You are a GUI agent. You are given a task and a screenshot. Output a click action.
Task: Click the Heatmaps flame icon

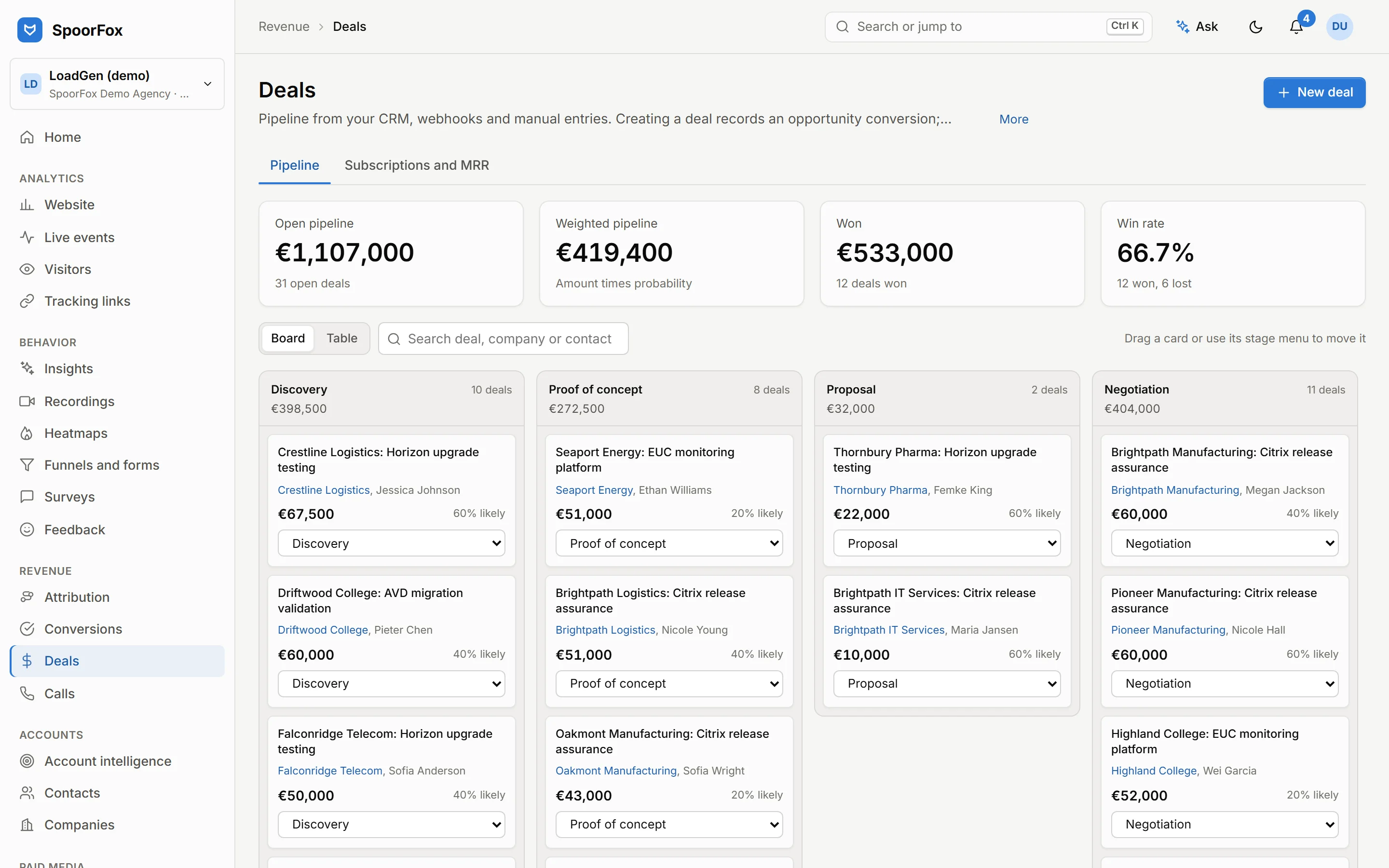coord(27,434)
